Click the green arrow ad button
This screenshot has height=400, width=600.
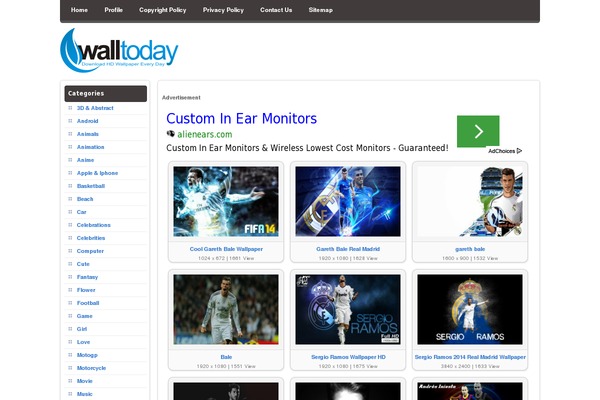(x=478, y=131)
